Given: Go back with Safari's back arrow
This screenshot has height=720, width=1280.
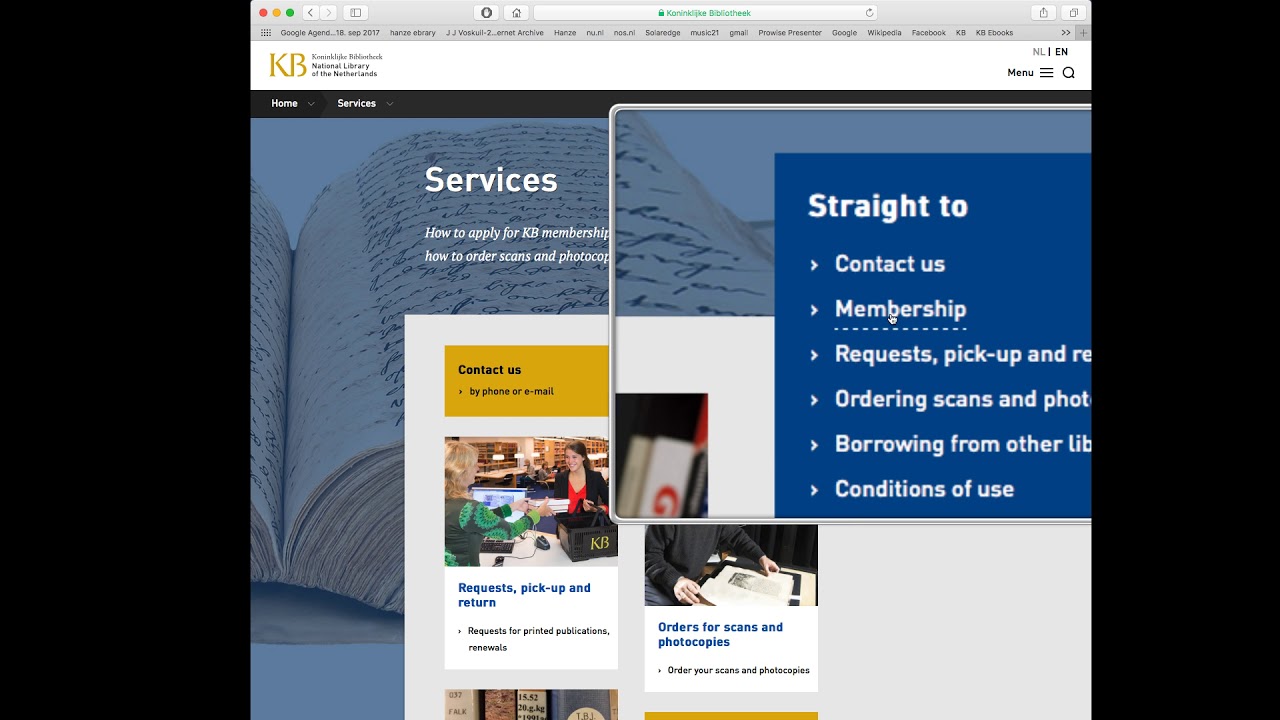Looking at the screenshot, I should (x=310, y=13).
